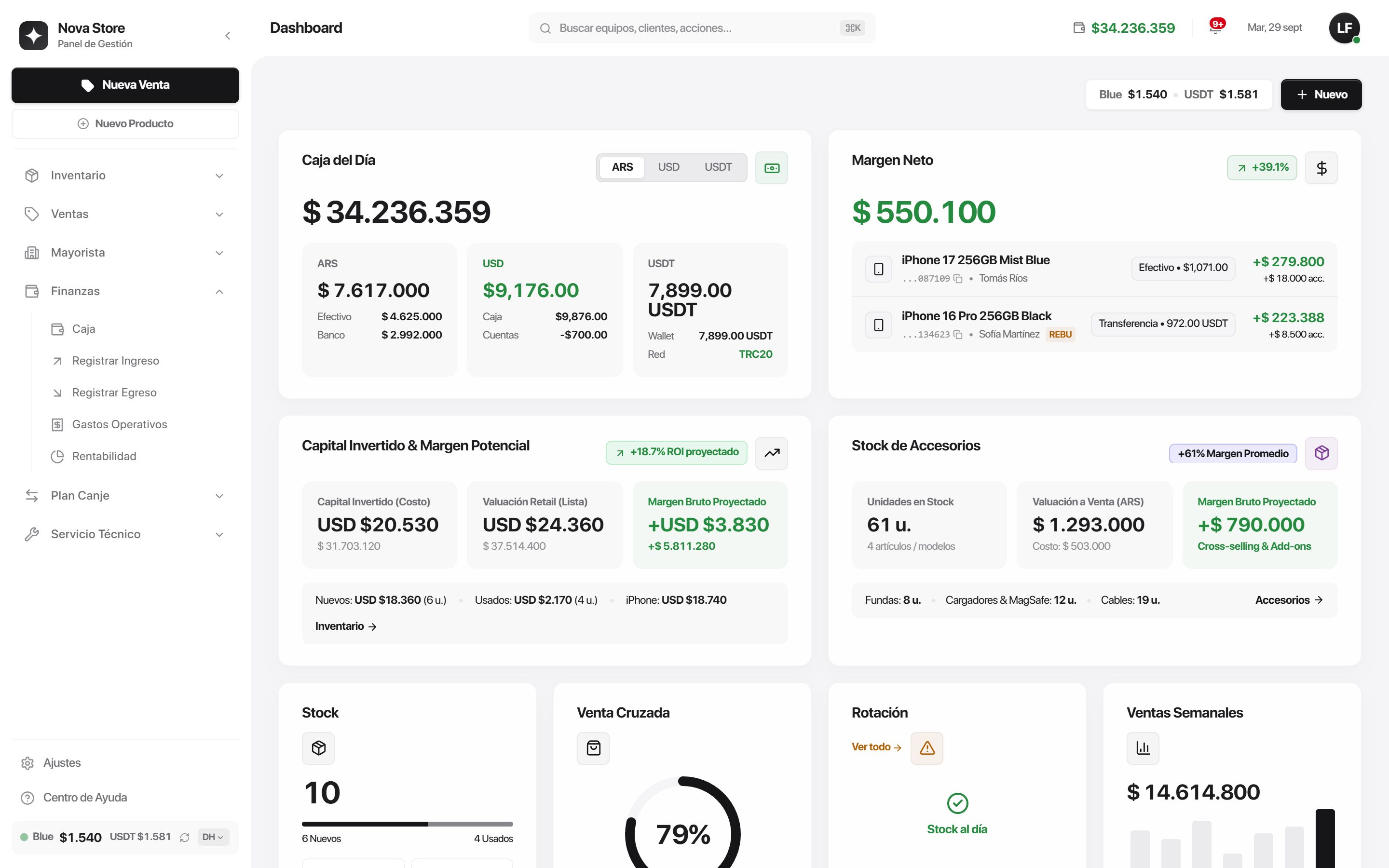Click the Stock Nuevos/Usados progress bar
Image resolution: width=1389 pixels, height=868 pixels.
pyautogui.click(x=408, y=824)
